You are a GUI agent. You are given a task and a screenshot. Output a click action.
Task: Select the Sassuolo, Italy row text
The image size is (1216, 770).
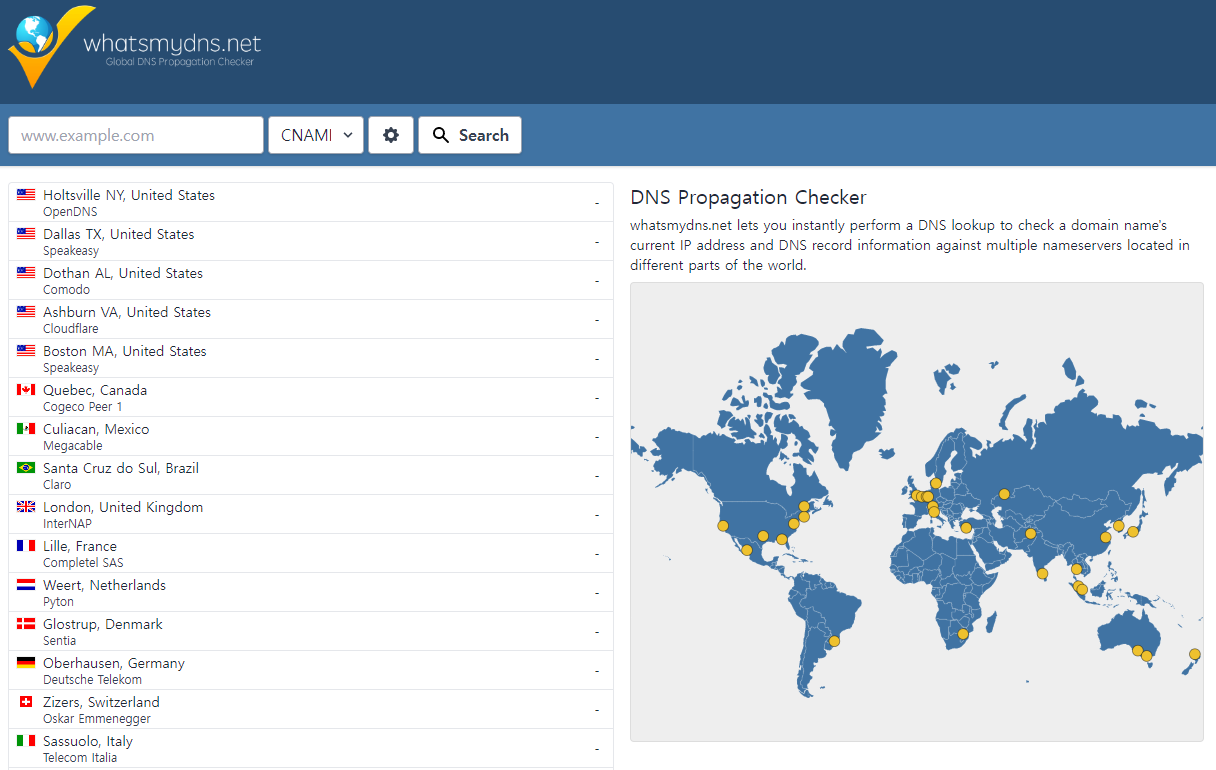pyautogui.click(x=88, y=741)
